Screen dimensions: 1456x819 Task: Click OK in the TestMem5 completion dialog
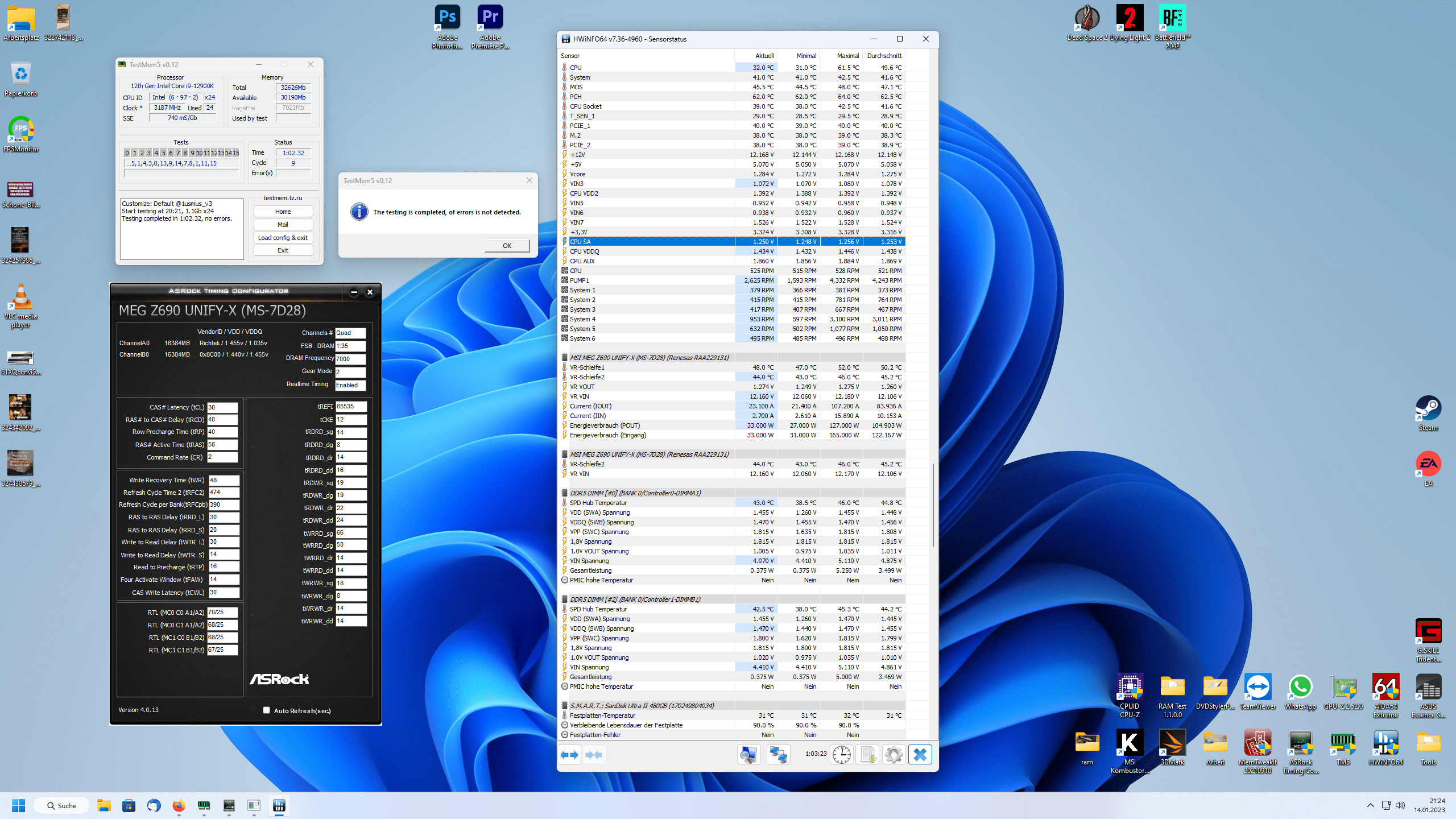click(x=507, y=246)
